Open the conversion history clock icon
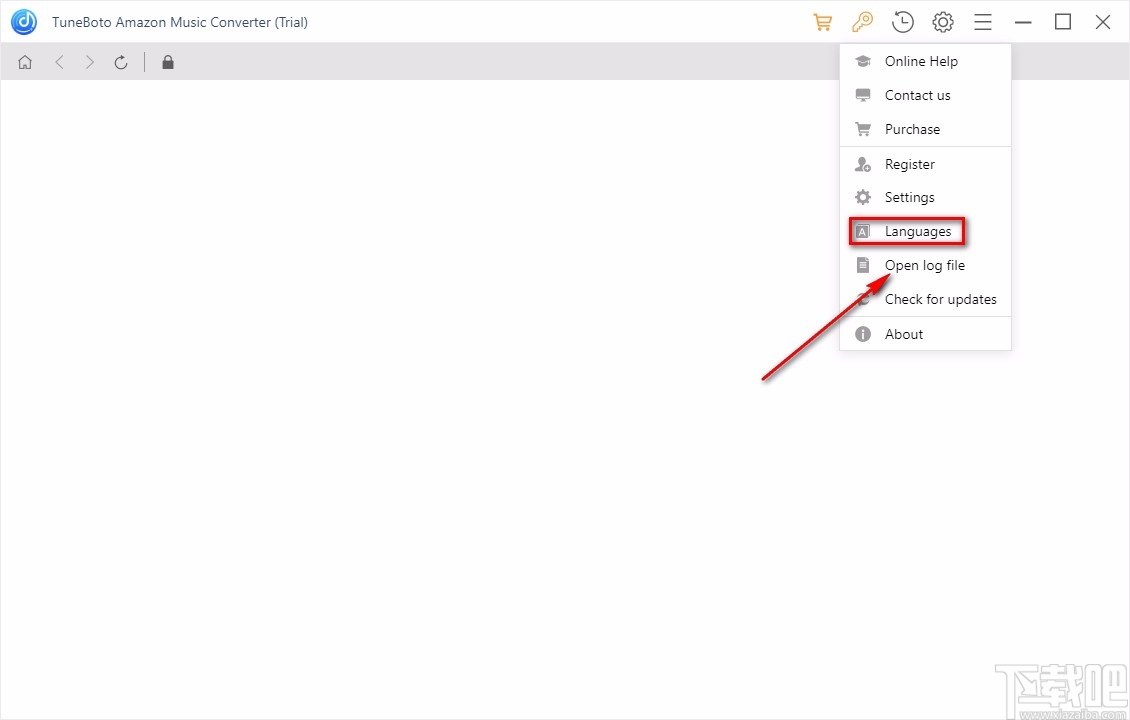Image resolution: width=1130 pixels, height=720 pixels. point(902,22)
